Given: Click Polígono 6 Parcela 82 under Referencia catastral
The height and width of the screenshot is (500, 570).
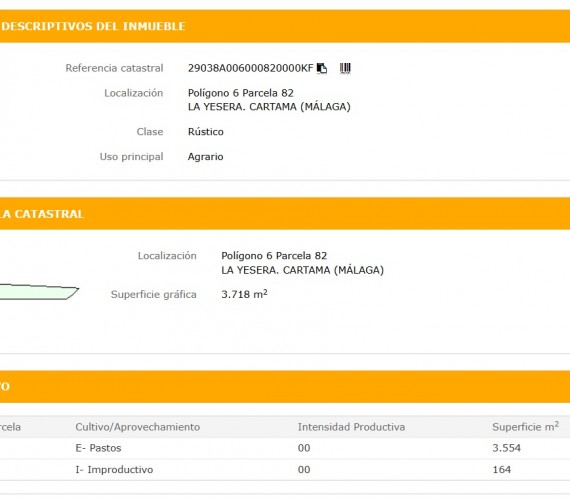Looking at the screenshot, I should 241,93.
